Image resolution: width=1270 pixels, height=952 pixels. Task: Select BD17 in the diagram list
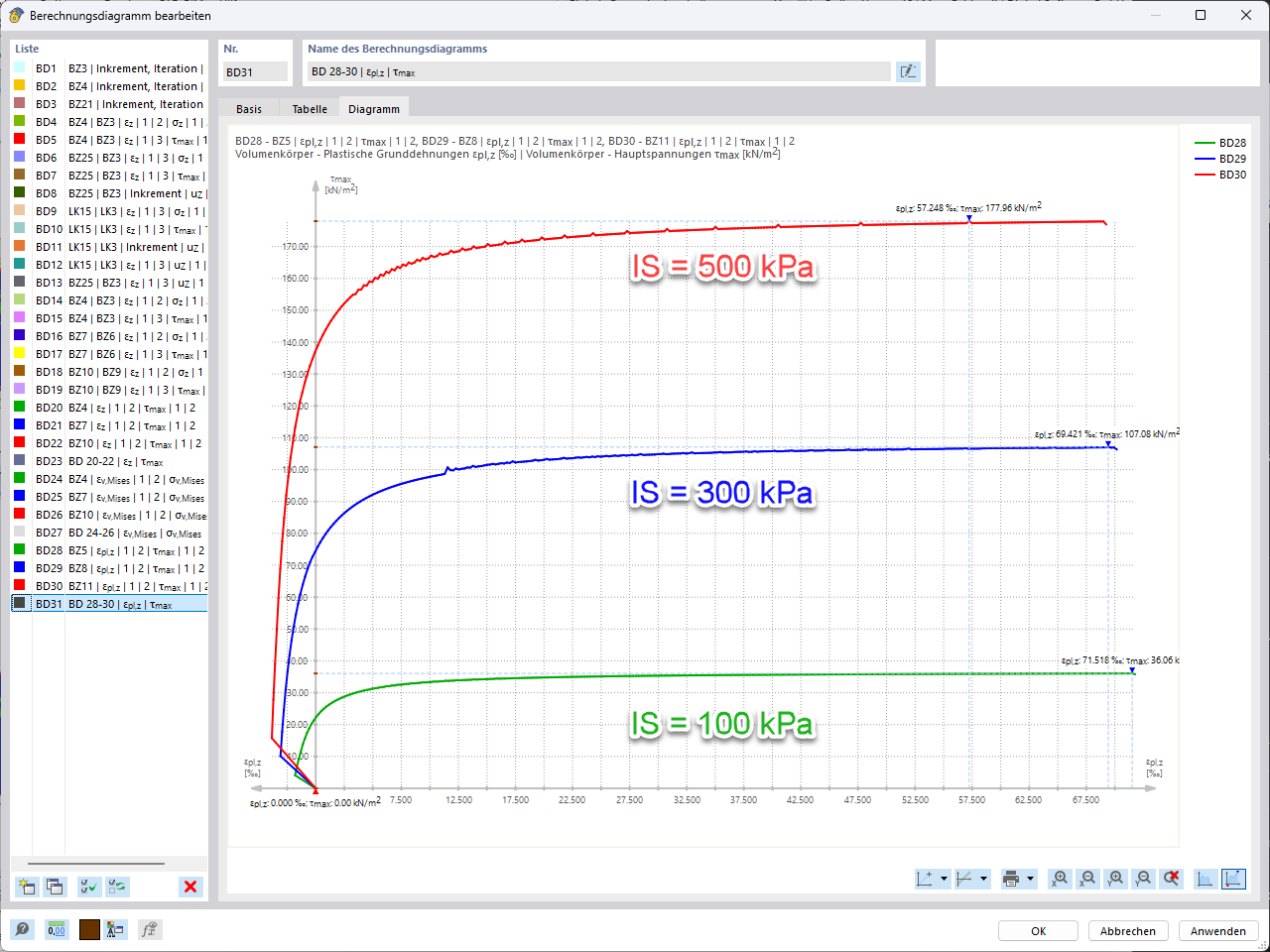pos(109,354)
